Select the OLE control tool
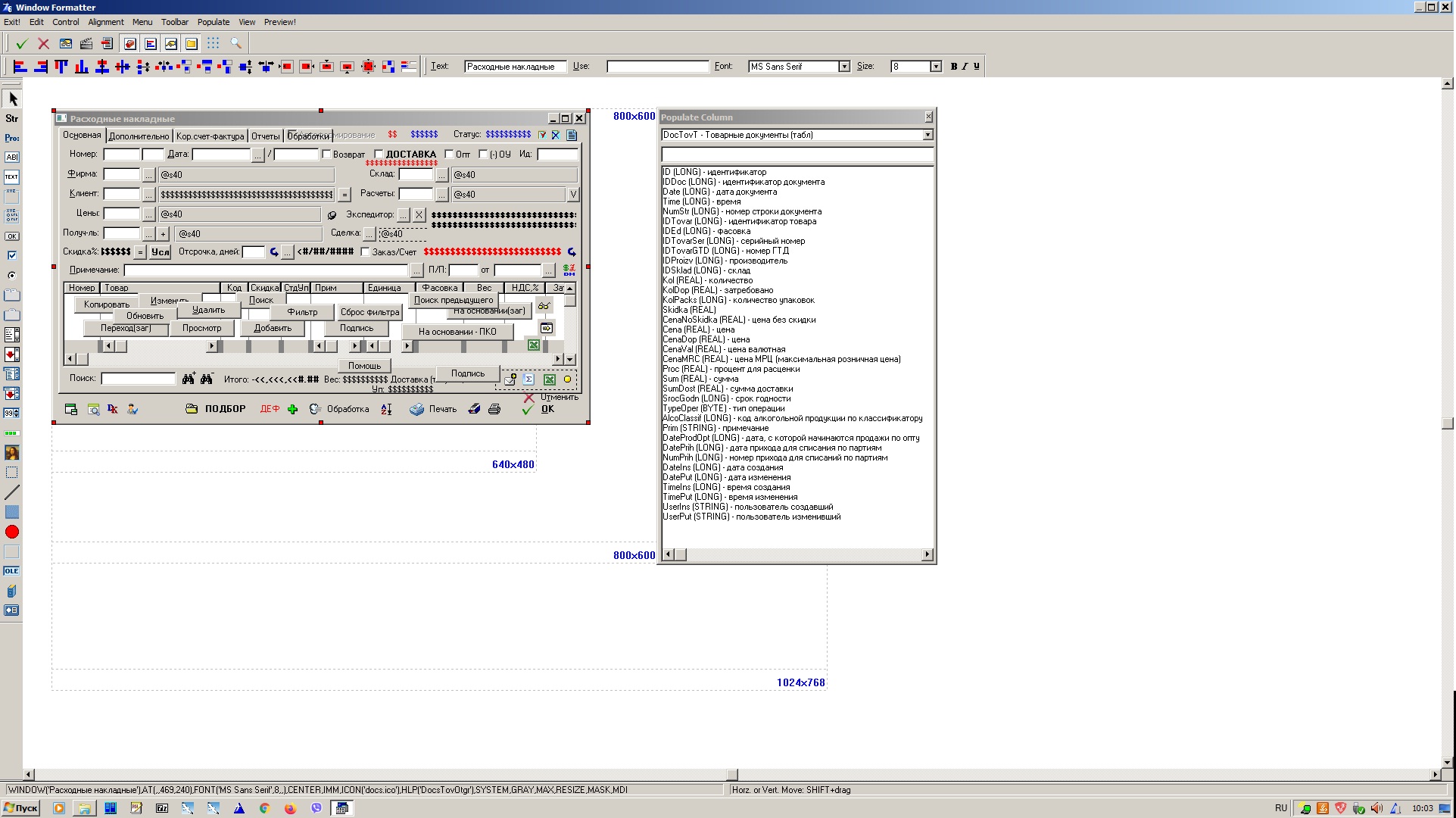 click(x=11, y=571)
